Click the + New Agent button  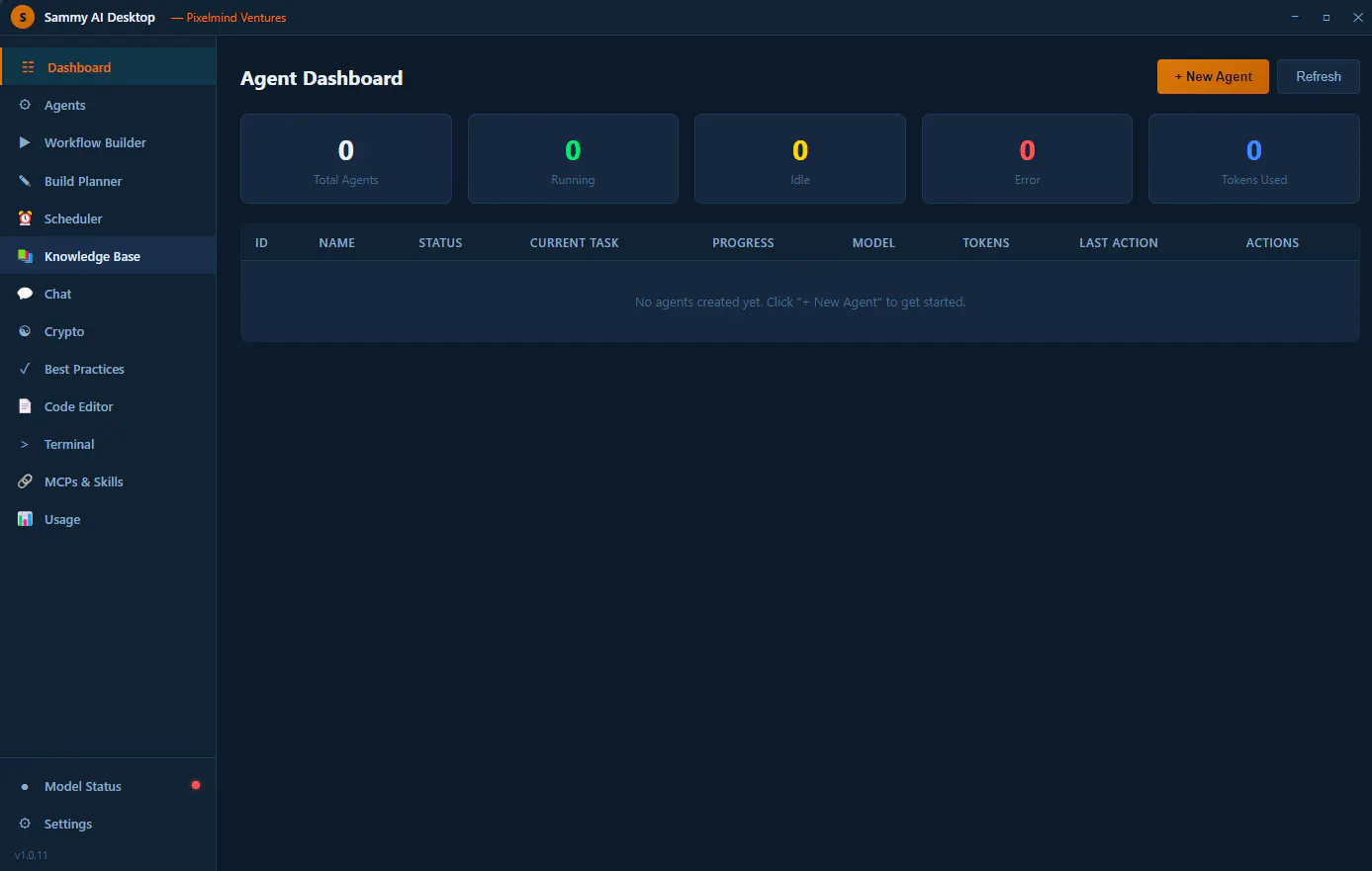click(x=1213, y=76)
